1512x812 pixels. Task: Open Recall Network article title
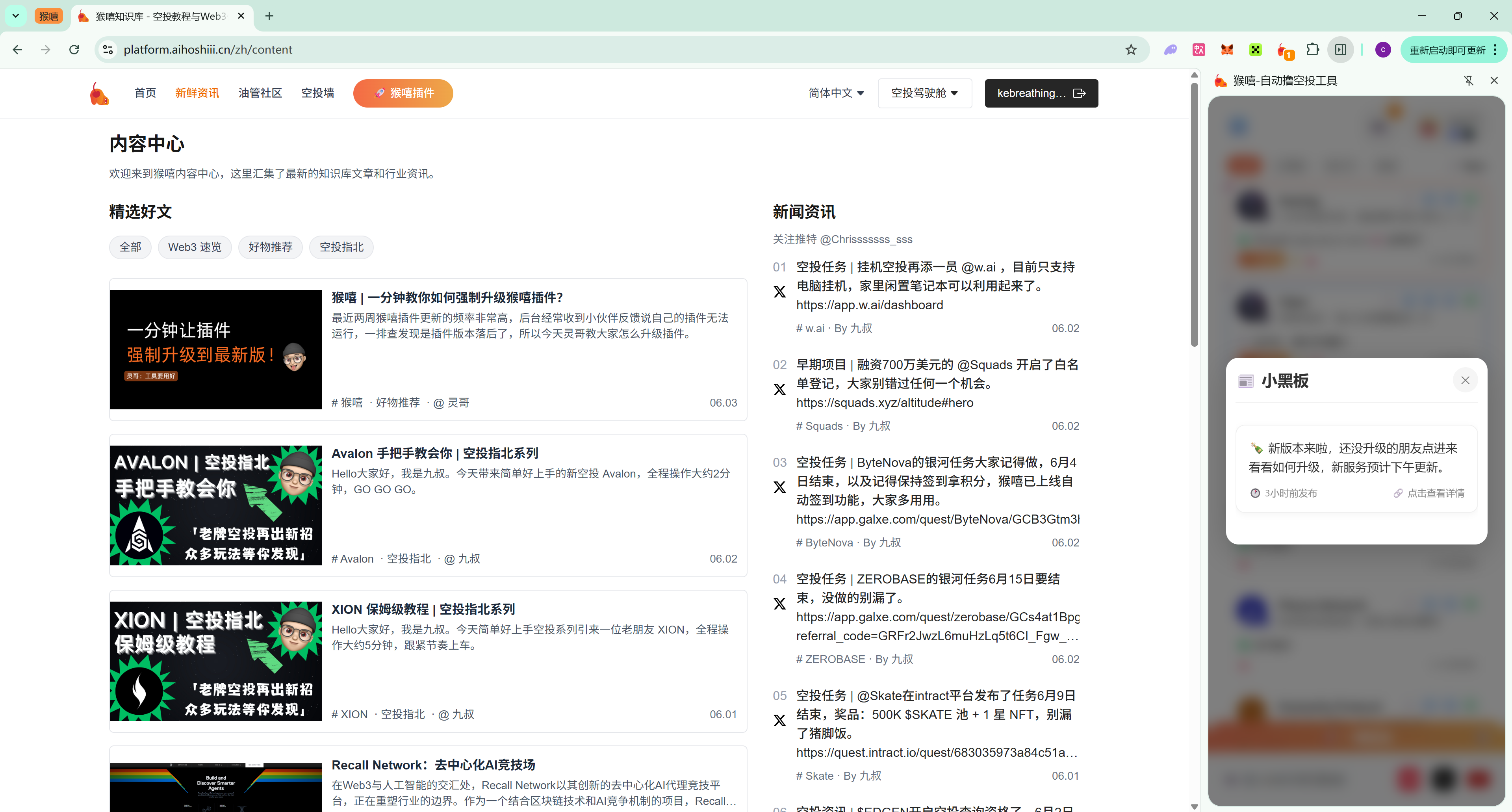coord(433,765)
